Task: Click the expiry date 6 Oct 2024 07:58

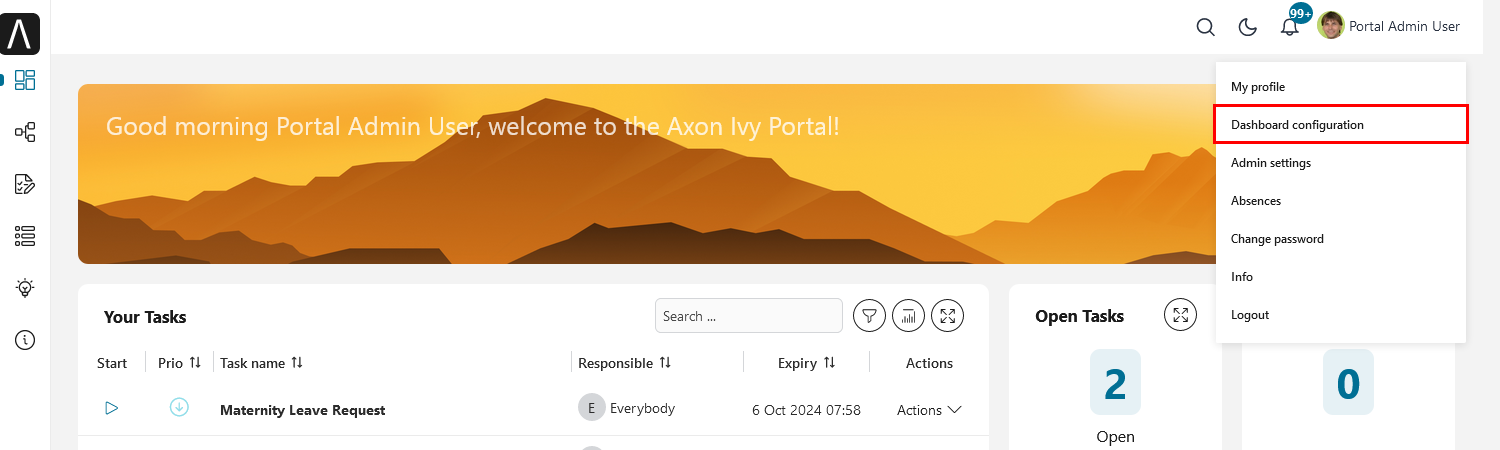Action: point(806,410)
